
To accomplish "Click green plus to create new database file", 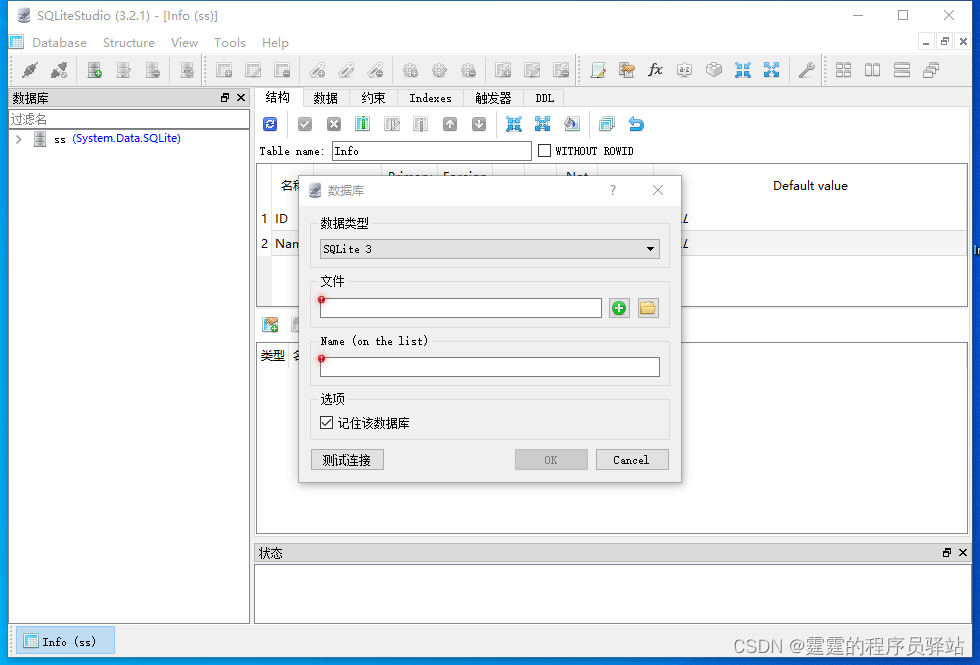I will click(x=619, y=308).
